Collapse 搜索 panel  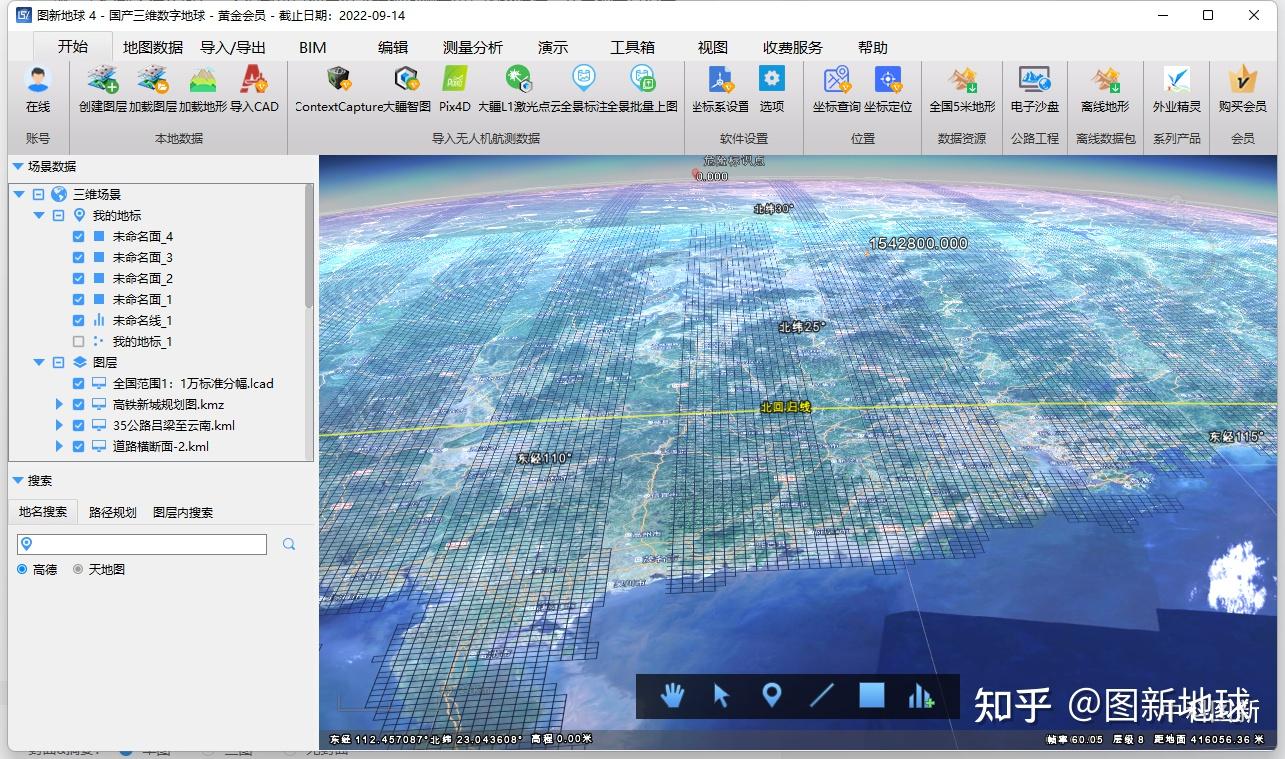tap(17, 481)
